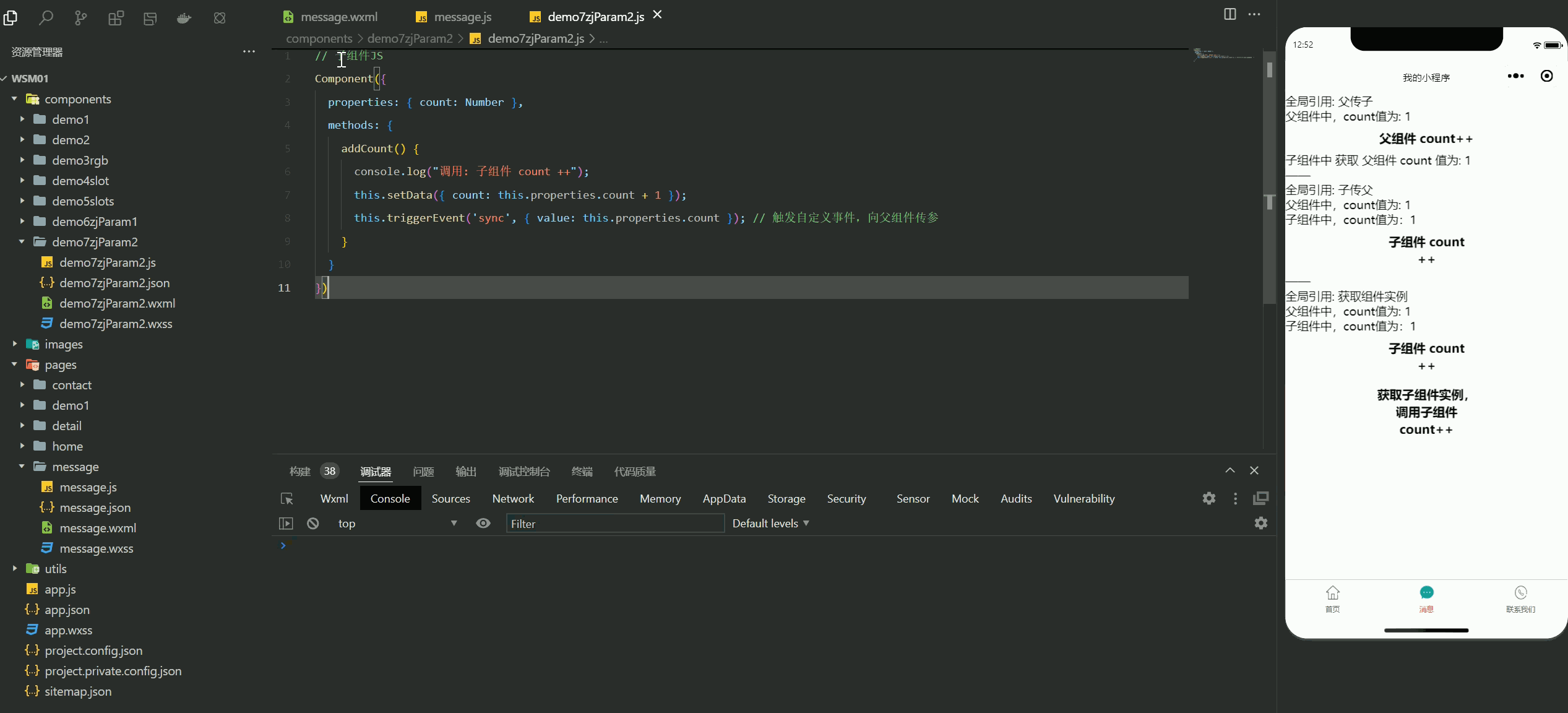1568x713 pixels.
Task: Open the source control branch icon
Action: coord(80,18)
